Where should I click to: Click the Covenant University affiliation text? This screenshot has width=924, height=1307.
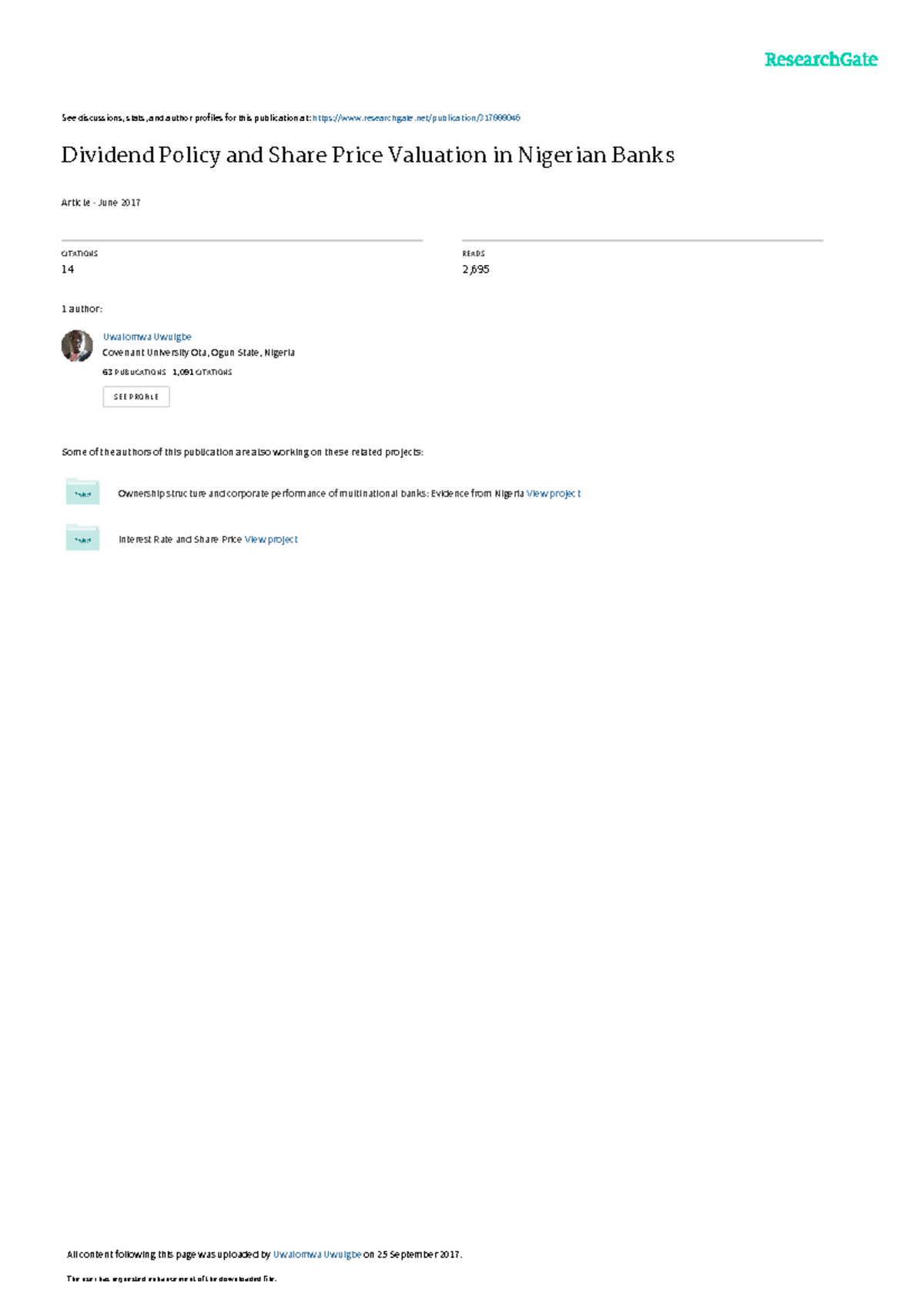[x=199, y=353]
